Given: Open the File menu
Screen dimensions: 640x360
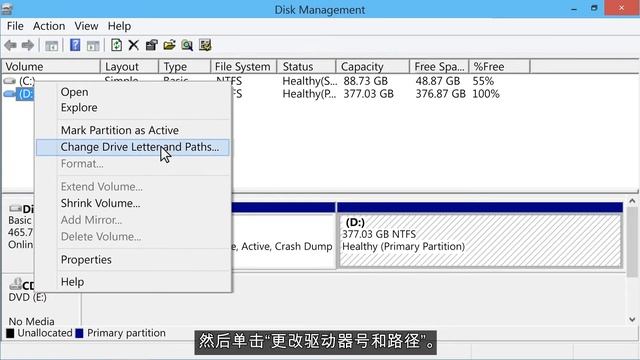Looking at the screenshot, I should tap(15, 26).
